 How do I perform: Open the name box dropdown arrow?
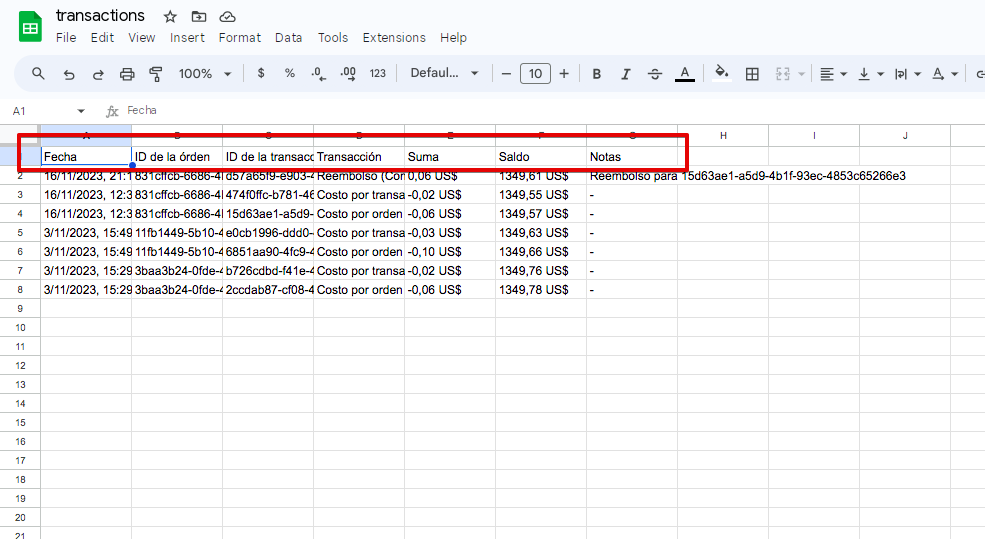[81, 111]
